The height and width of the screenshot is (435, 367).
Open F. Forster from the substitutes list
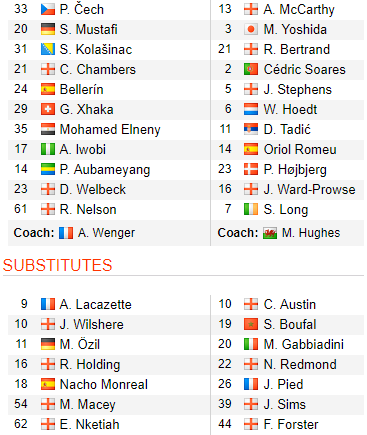click(291, 424)
